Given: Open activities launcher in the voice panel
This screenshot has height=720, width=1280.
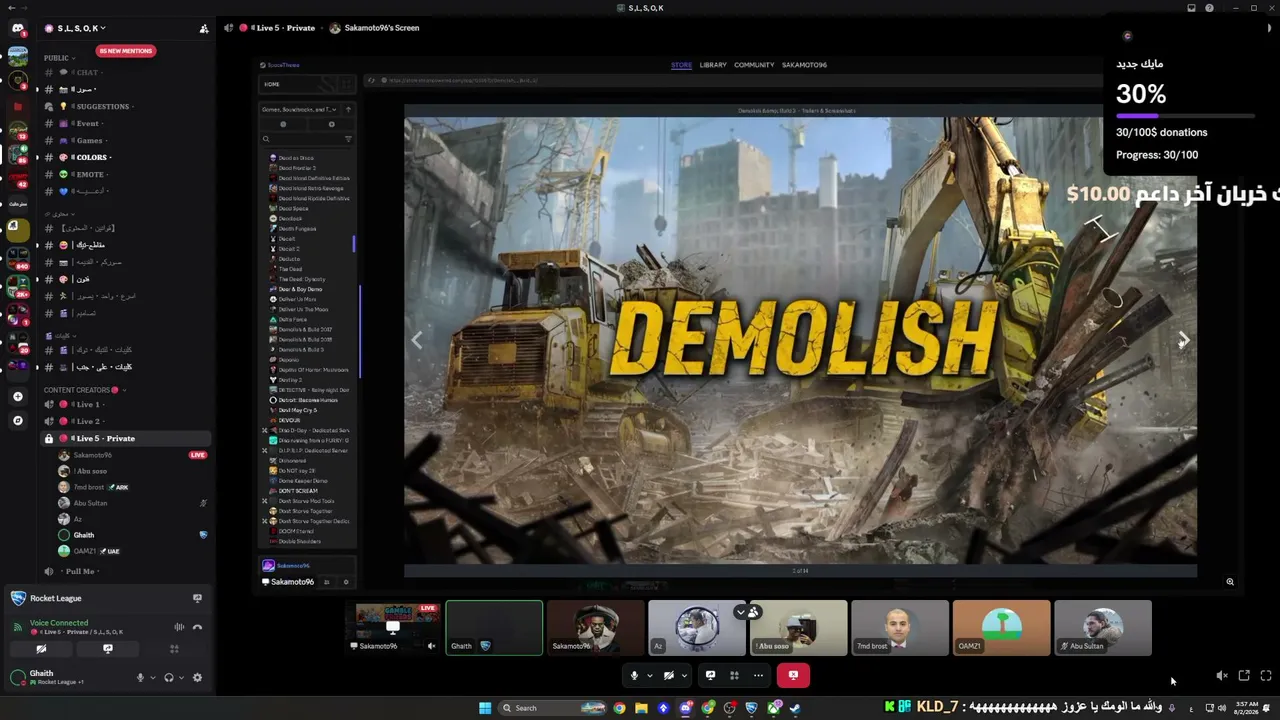Looking at the screenshot, I should [x=174, y=649].
